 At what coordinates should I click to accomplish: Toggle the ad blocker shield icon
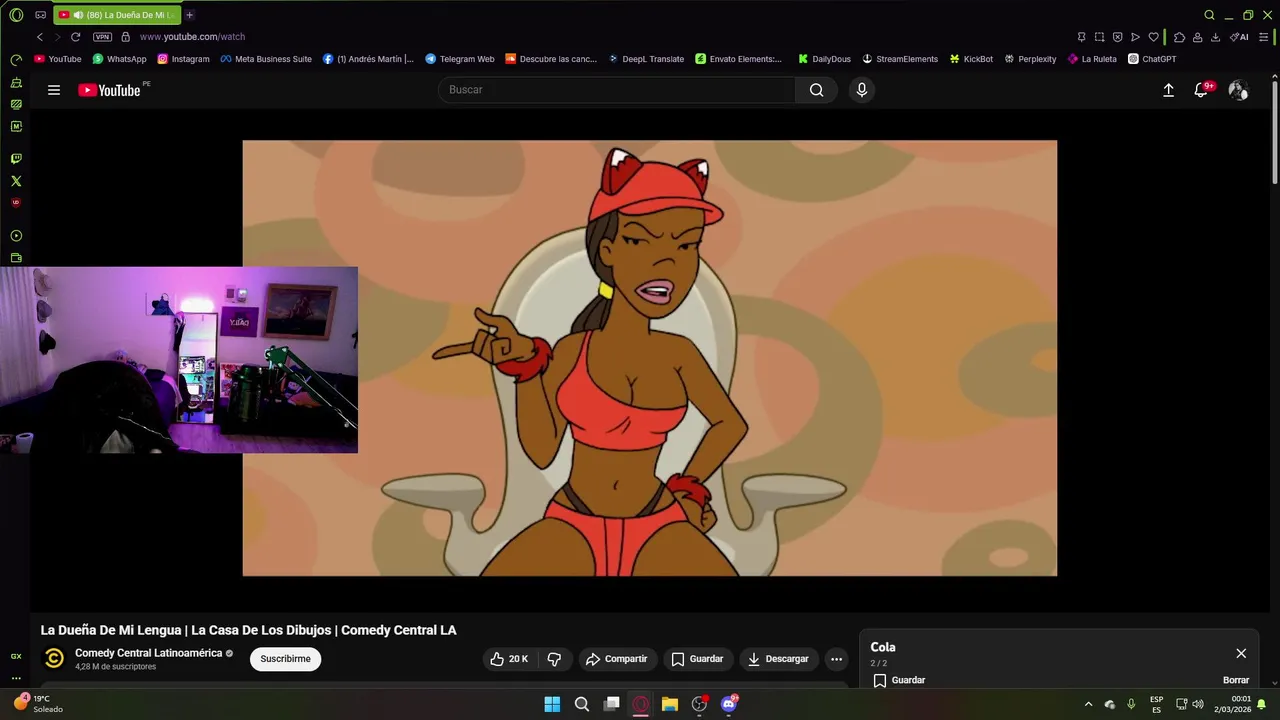1117,37
